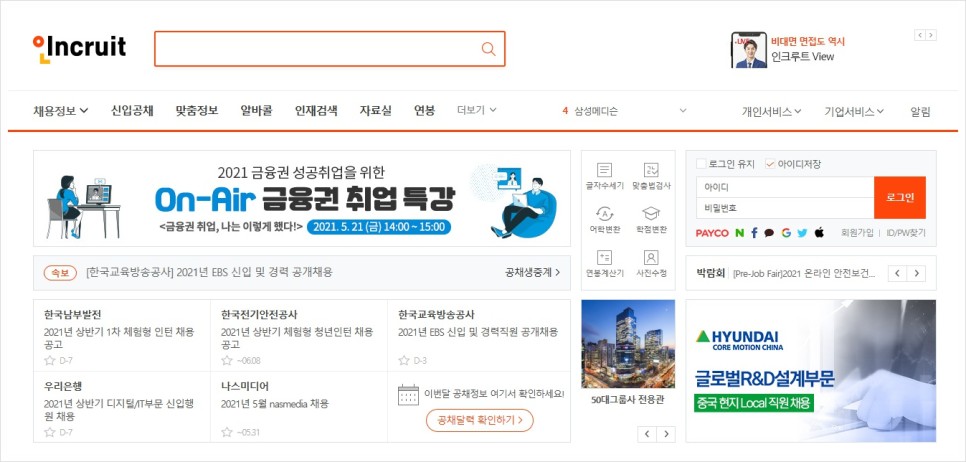This screenshot has height=462, width=966.
Task: Open the 알바콜 menu
Action: pyautogui.click(x=256, y=111)
